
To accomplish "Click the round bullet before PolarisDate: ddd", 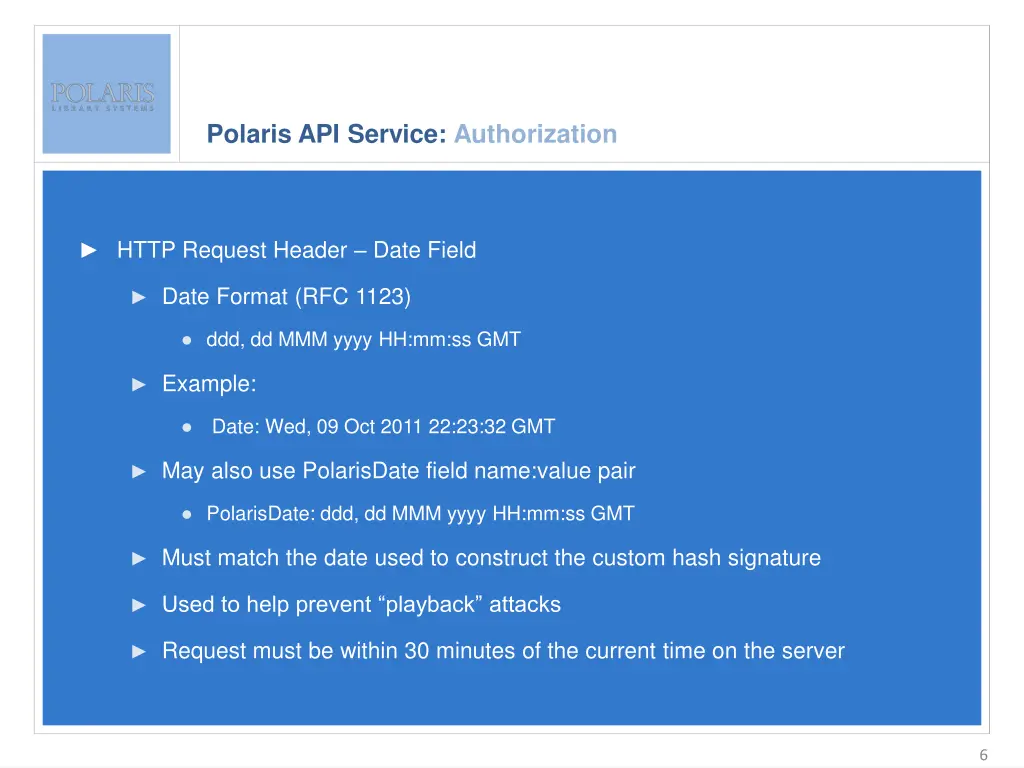I will click(x=187, y=514).
